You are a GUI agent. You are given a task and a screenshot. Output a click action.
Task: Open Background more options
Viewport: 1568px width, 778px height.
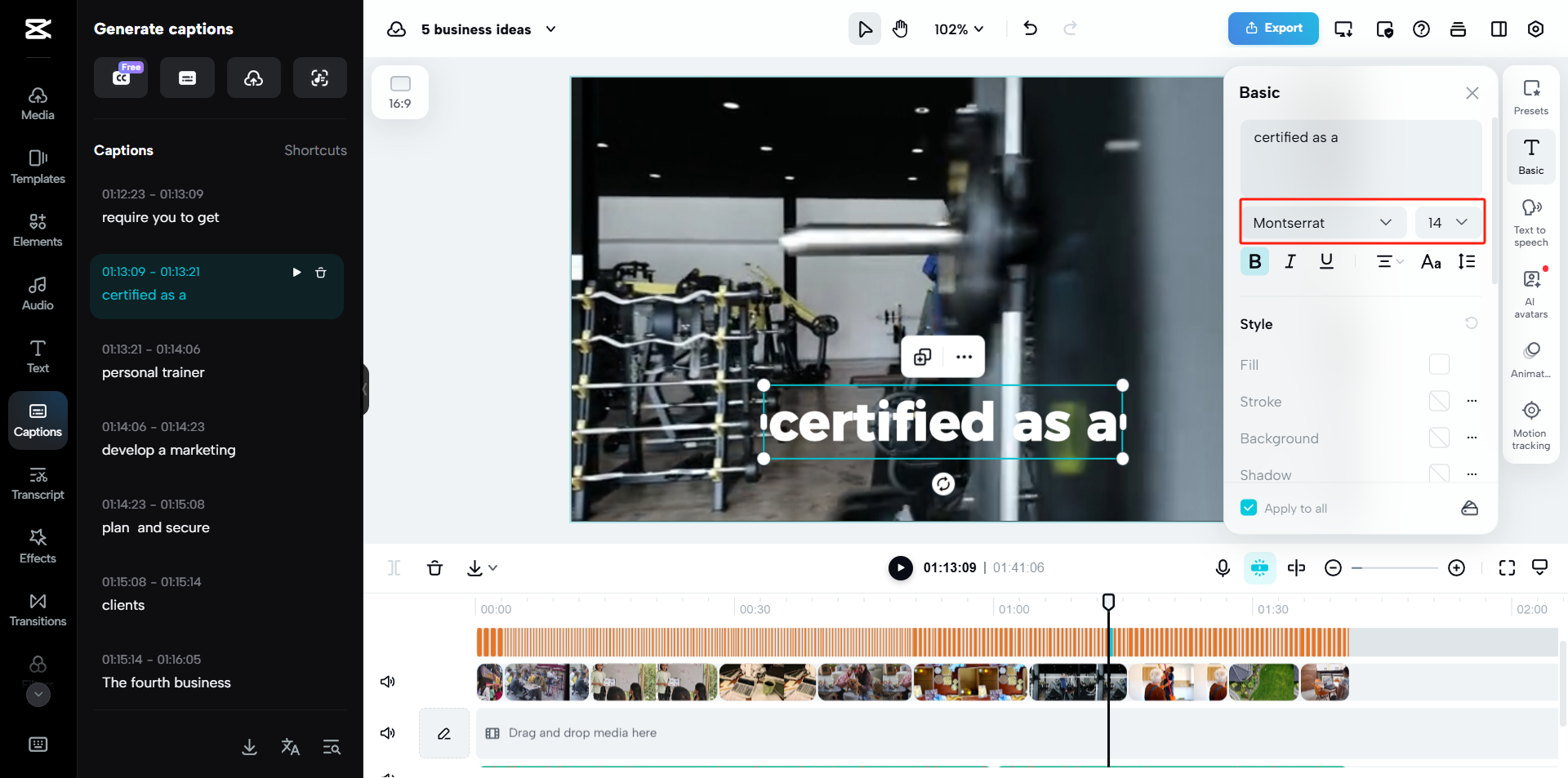[1472, 438]
